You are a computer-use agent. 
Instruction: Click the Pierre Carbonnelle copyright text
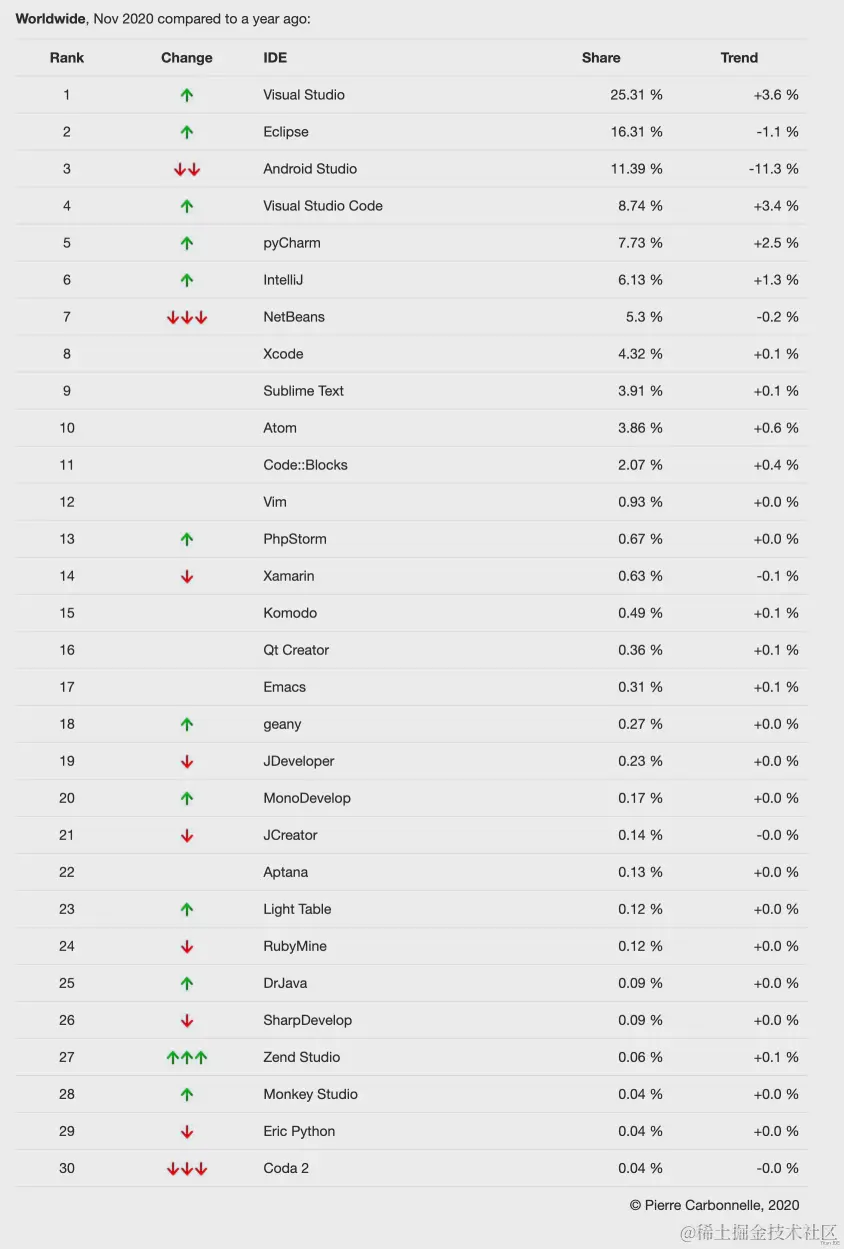[714, 1205]
